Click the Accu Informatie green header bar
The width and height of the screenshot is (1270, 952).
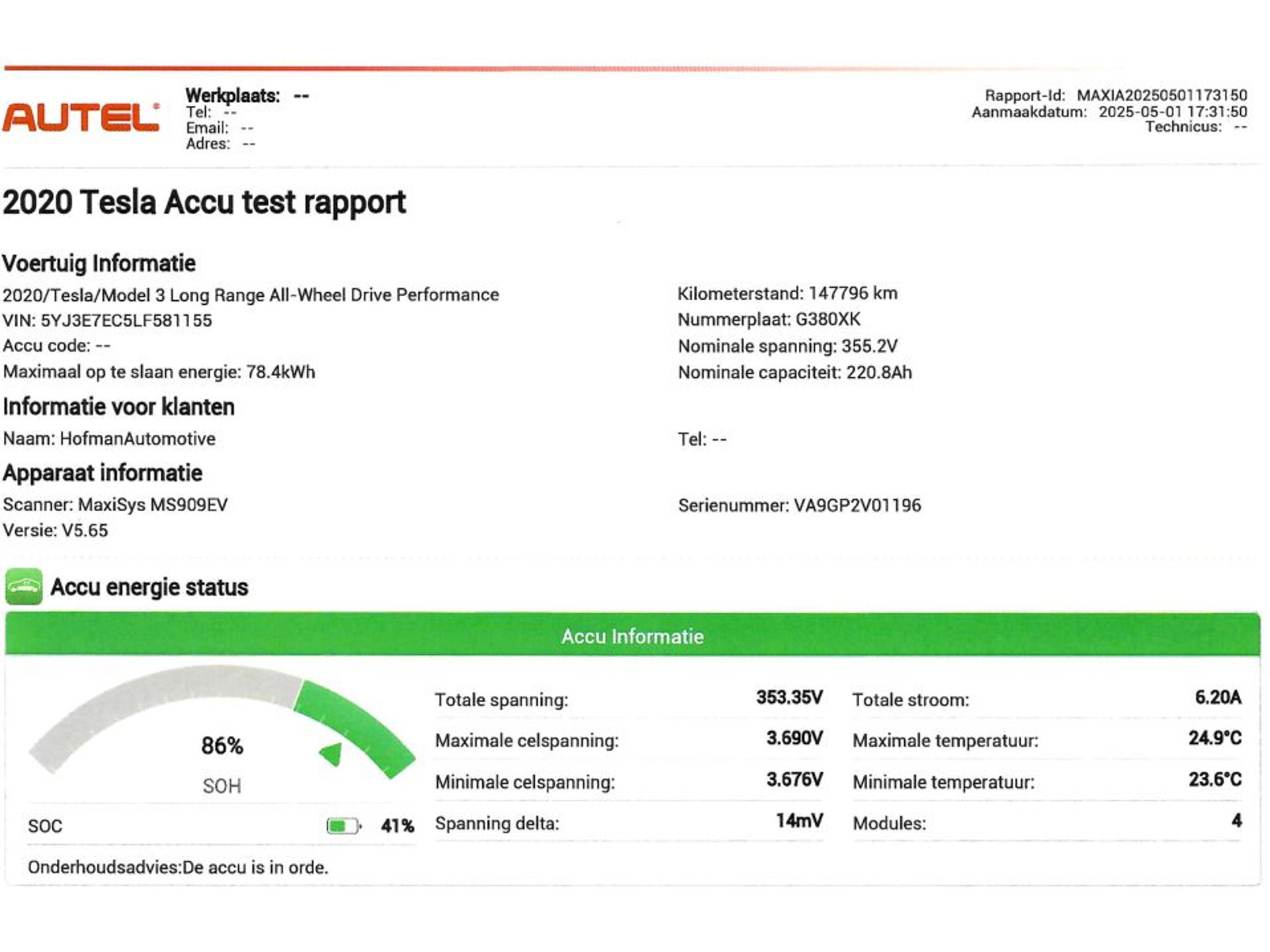[x=632, y=636]
